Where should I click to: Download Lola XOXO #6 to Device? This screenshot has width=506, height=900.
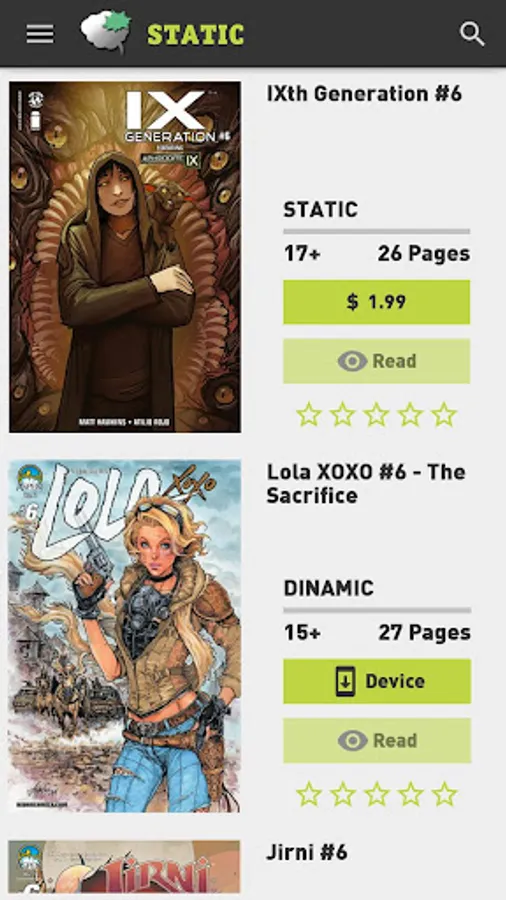coord(377,681)
